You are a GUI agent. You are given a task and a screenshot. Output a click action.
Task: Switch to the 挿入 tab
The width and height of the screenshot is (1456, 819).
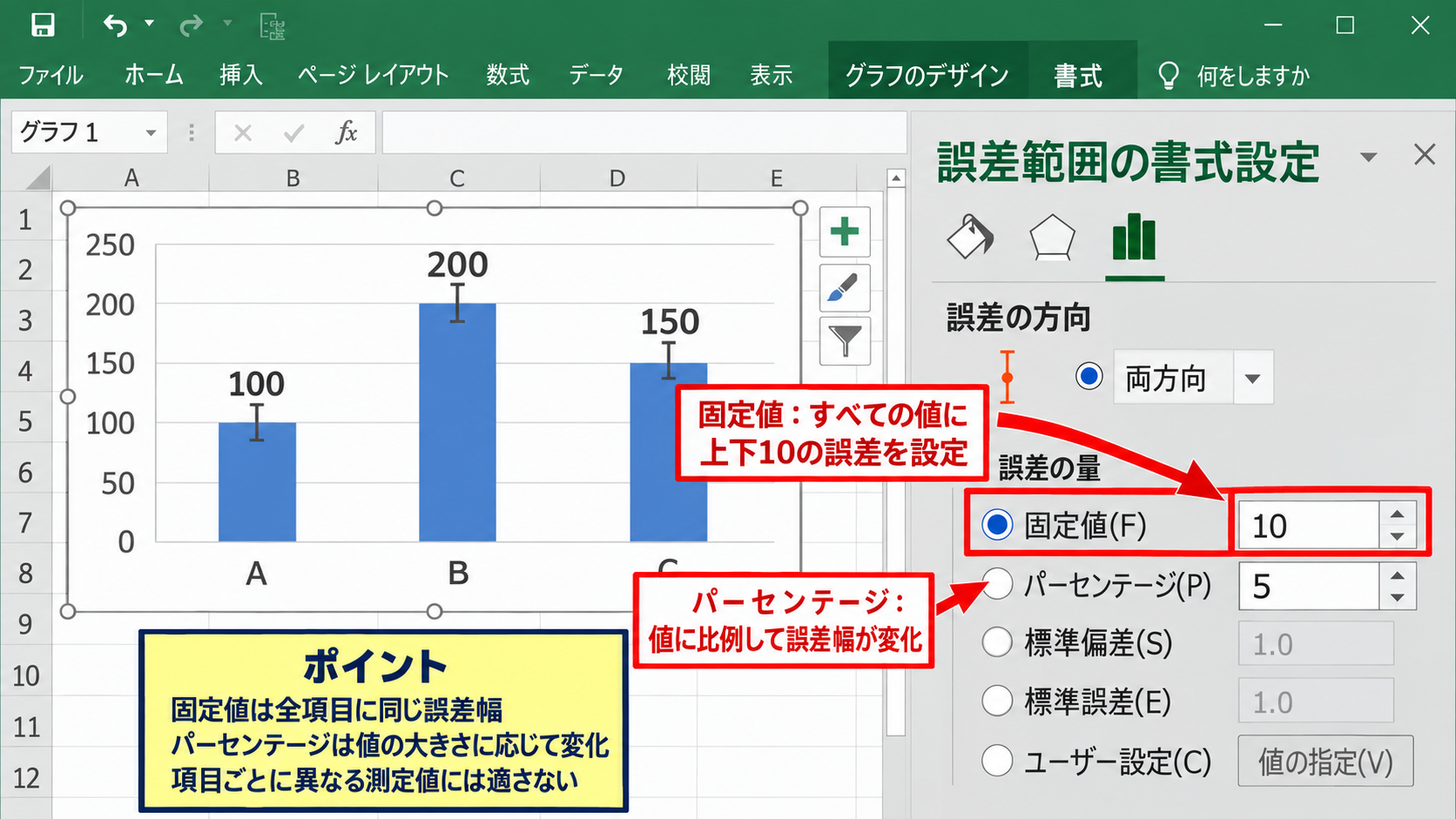pyautogui.click(x=240, y=75)
